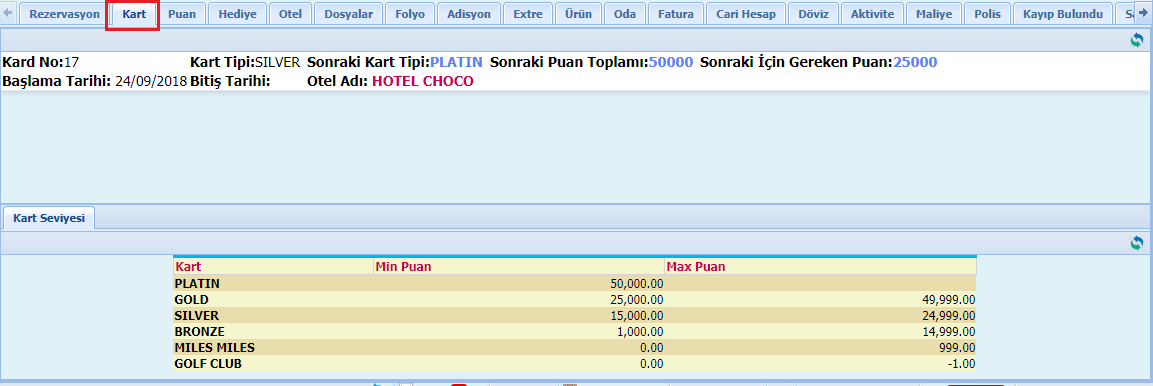Select the GOLF CLUB row
The height and width of the screenshot is (386, 1153).
pos(575,364)
